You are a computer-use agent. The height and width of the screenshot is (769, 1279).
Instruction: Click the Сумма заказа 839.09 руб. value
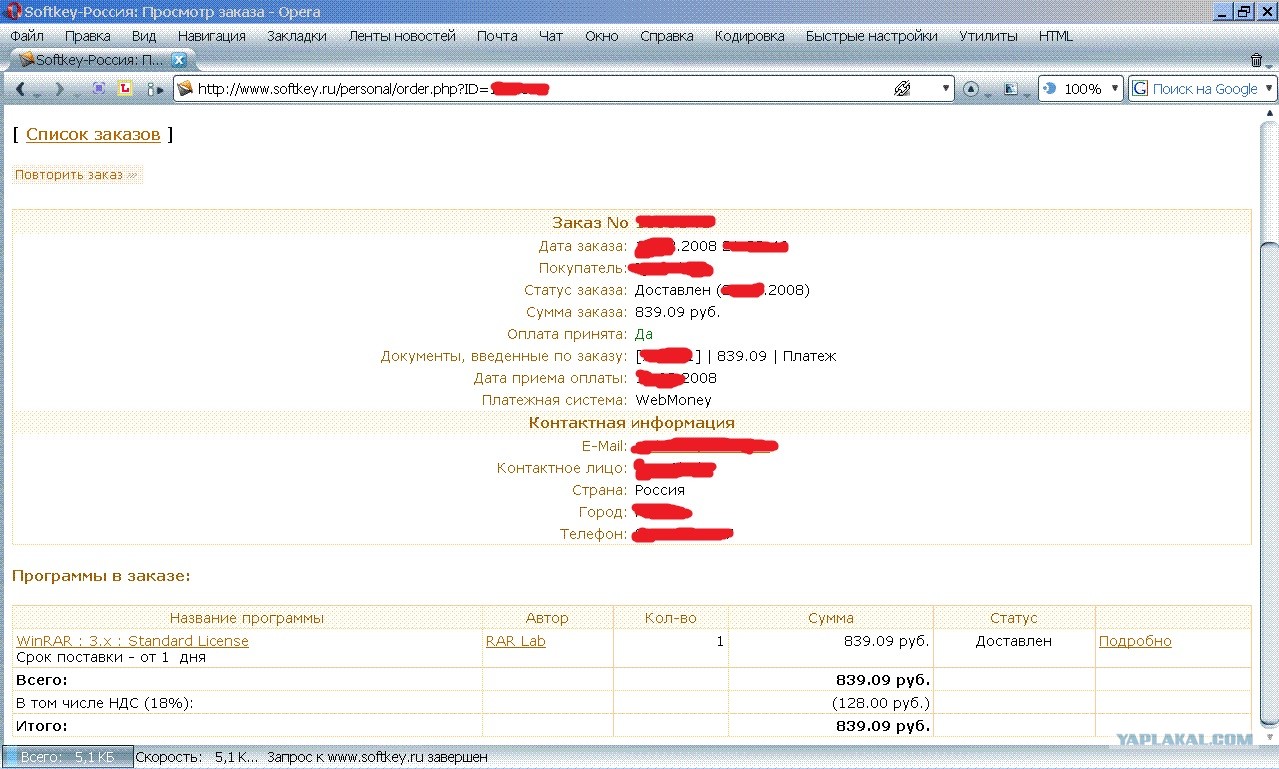pos(677,312)
